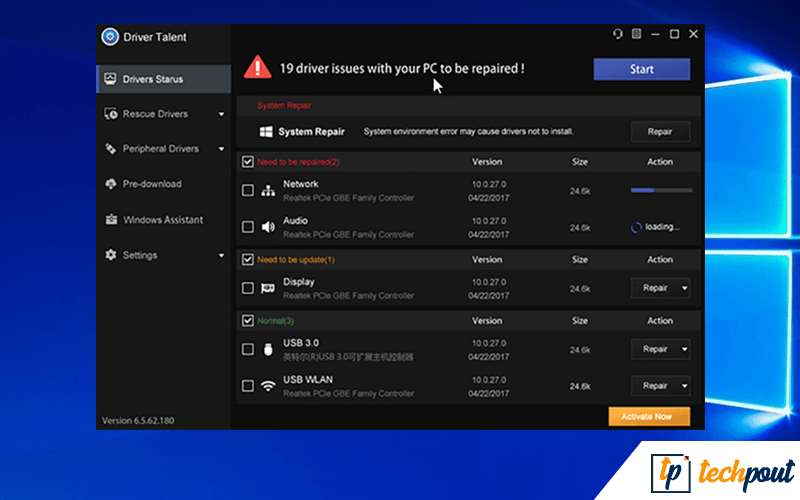This screenshot has height=500, width=800.
Task: Click the Network driver progress bar
Action: 660,190
